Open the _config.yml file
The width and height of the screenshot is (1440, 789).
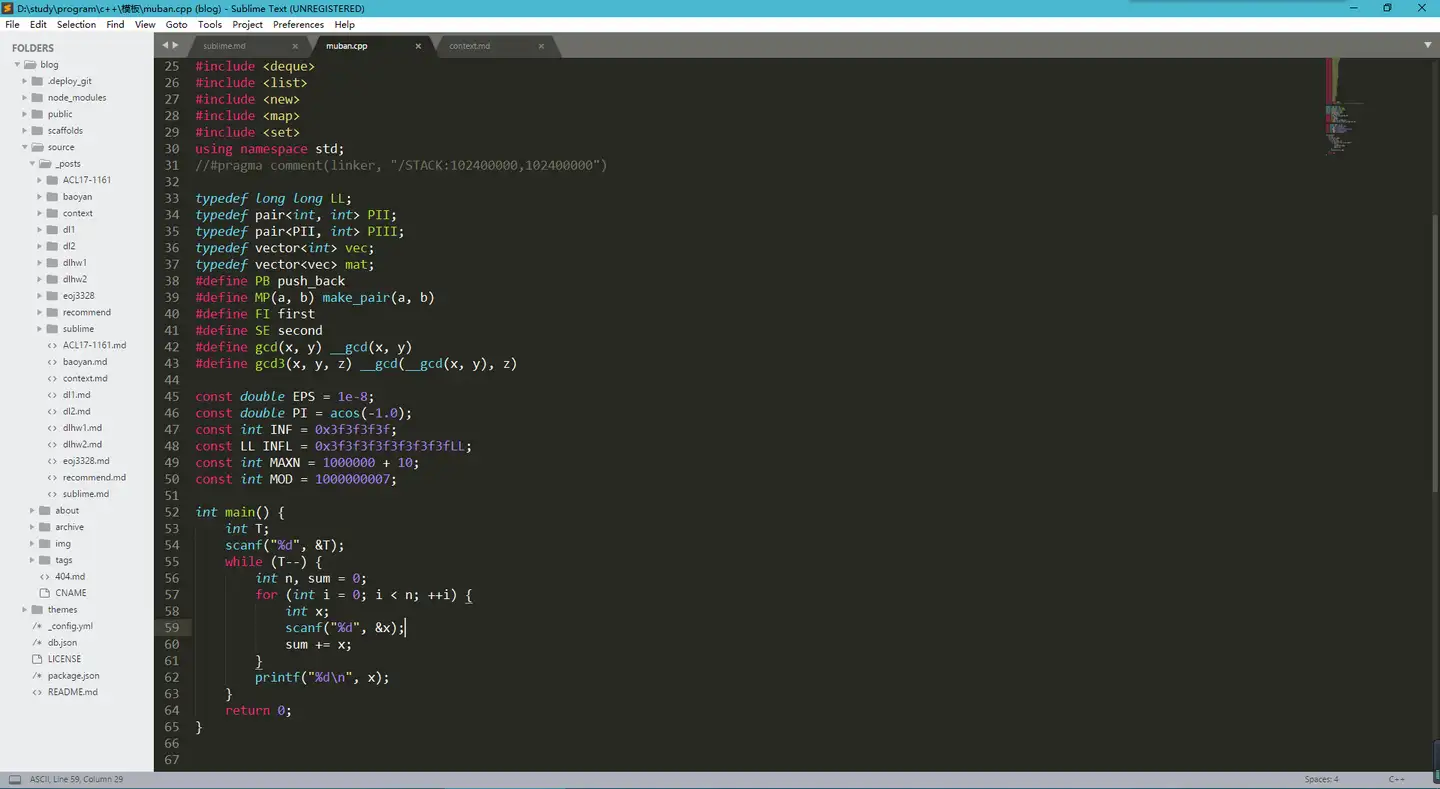(70, 626)
